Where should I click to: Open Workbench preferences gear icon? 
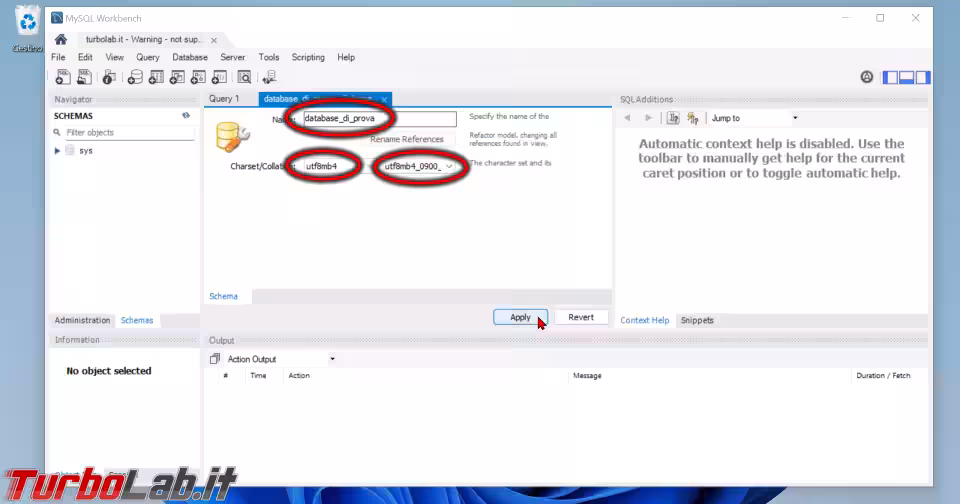click(x=866, y=77)
